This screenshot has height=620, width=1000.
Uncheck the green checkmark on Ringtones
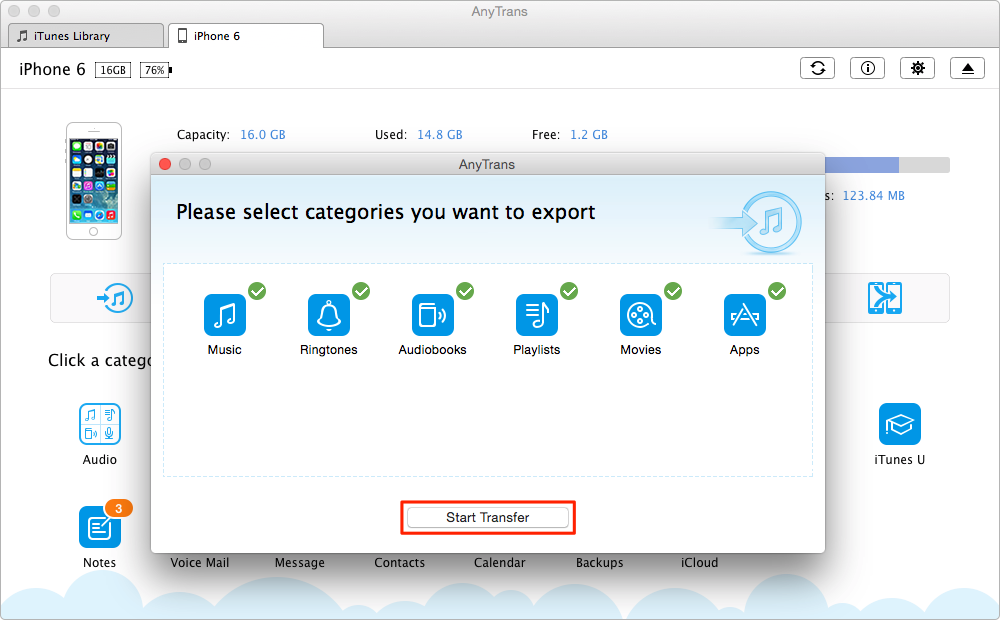[x=361, y=291]
